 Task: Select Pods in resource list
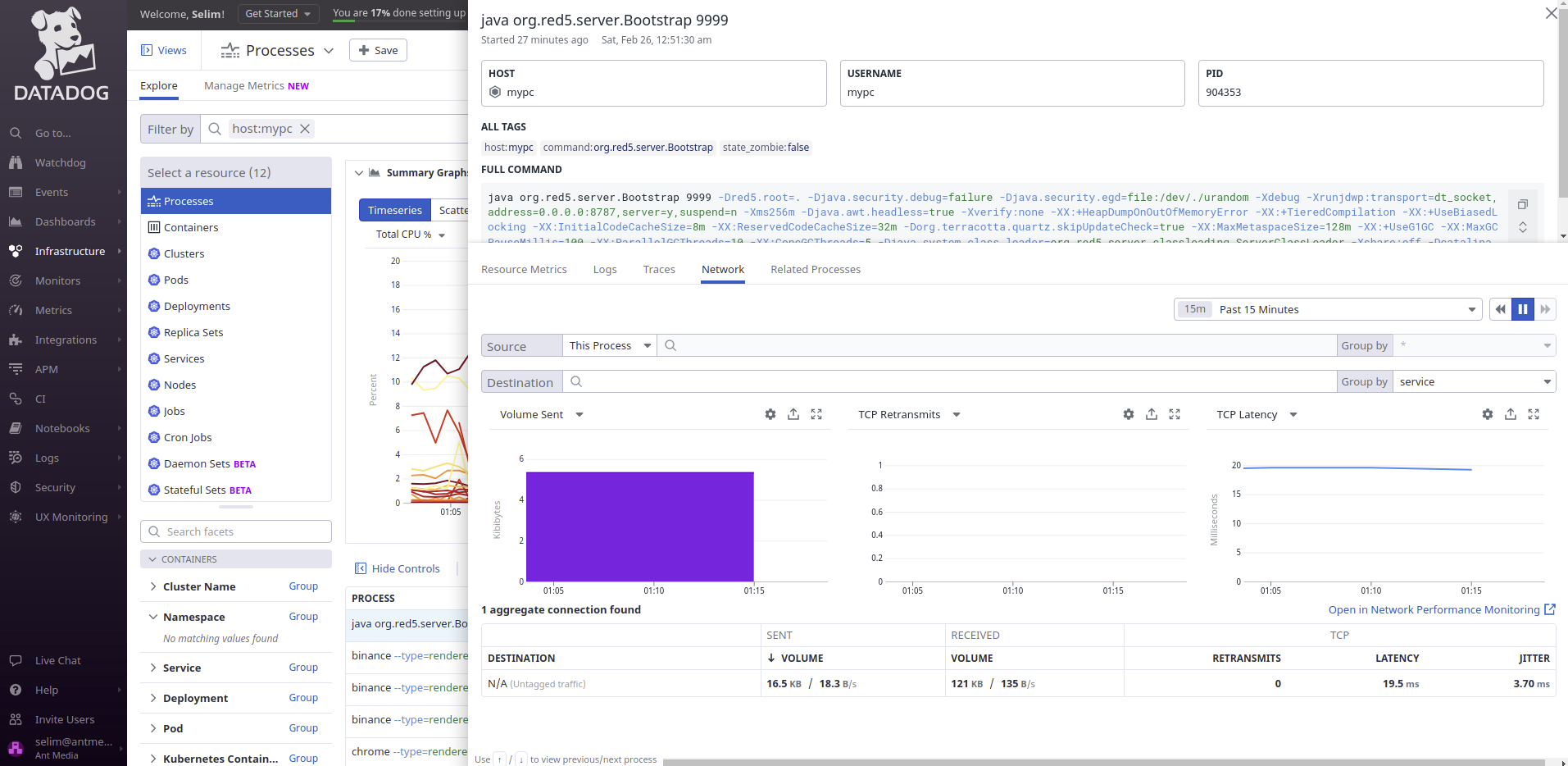point(236,280)
